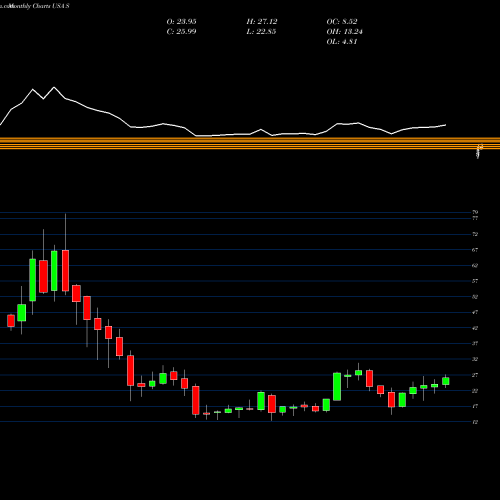This screenshot has width=500, height=500.
Task: Click the 79 price axis label
Action: [475, 212]
